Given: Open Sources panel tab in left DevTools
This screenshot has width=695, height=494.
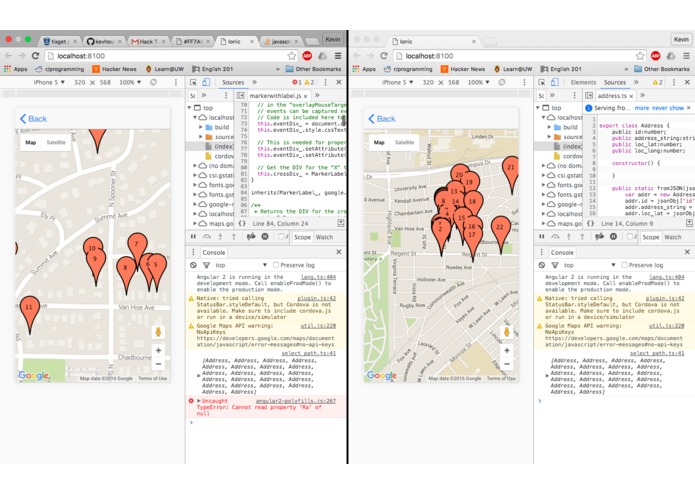Looking at the screenshot, I should [233, 82].
